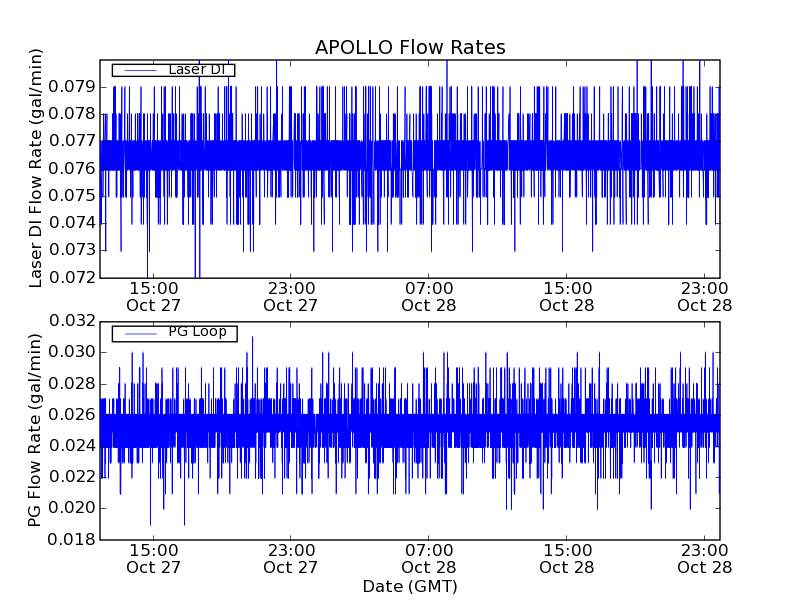Click the PG Flow Rate y-axis label
Screen dimensions: 800x600
[36, 431]
